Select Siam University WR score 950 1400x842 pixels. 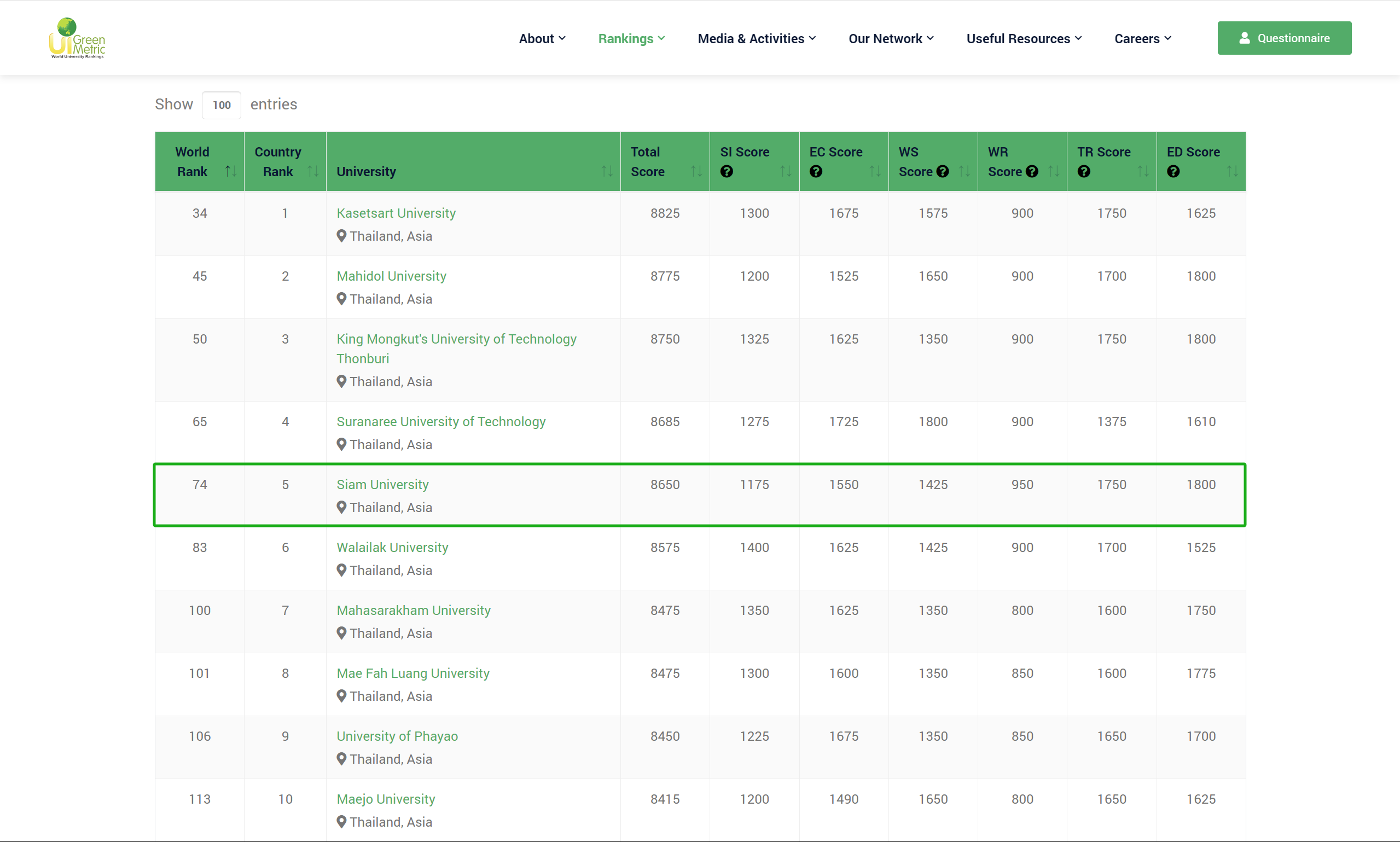pyautogui.click(x=1022, y=485)
